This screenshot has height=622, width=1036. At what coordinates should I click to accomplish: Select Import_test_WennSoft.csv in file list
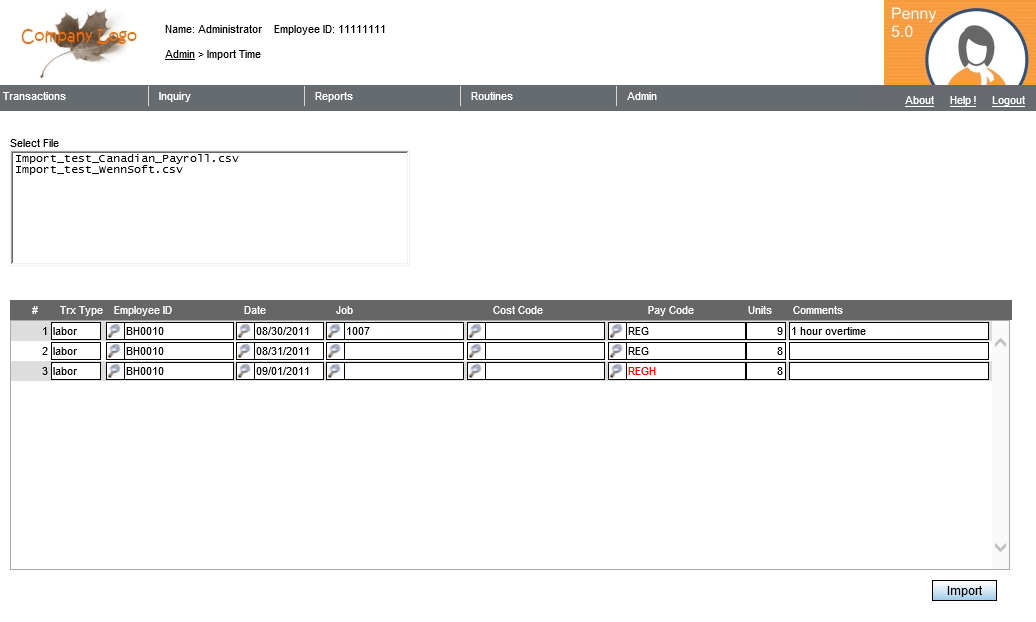pyautogui.click(x=99, y=170)
